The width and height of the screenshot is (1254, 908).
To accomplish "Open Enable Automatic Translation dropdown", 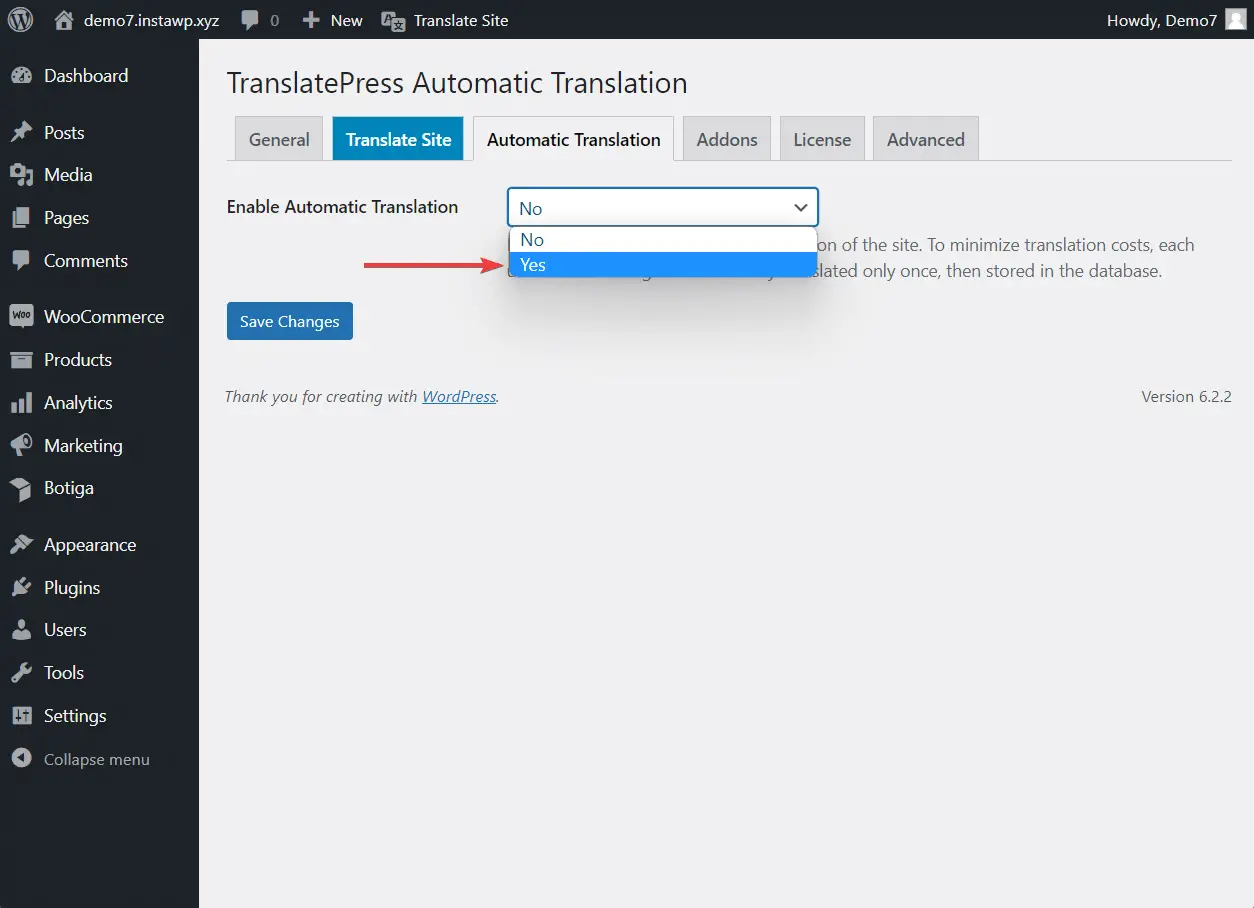I will click(663, 208).
